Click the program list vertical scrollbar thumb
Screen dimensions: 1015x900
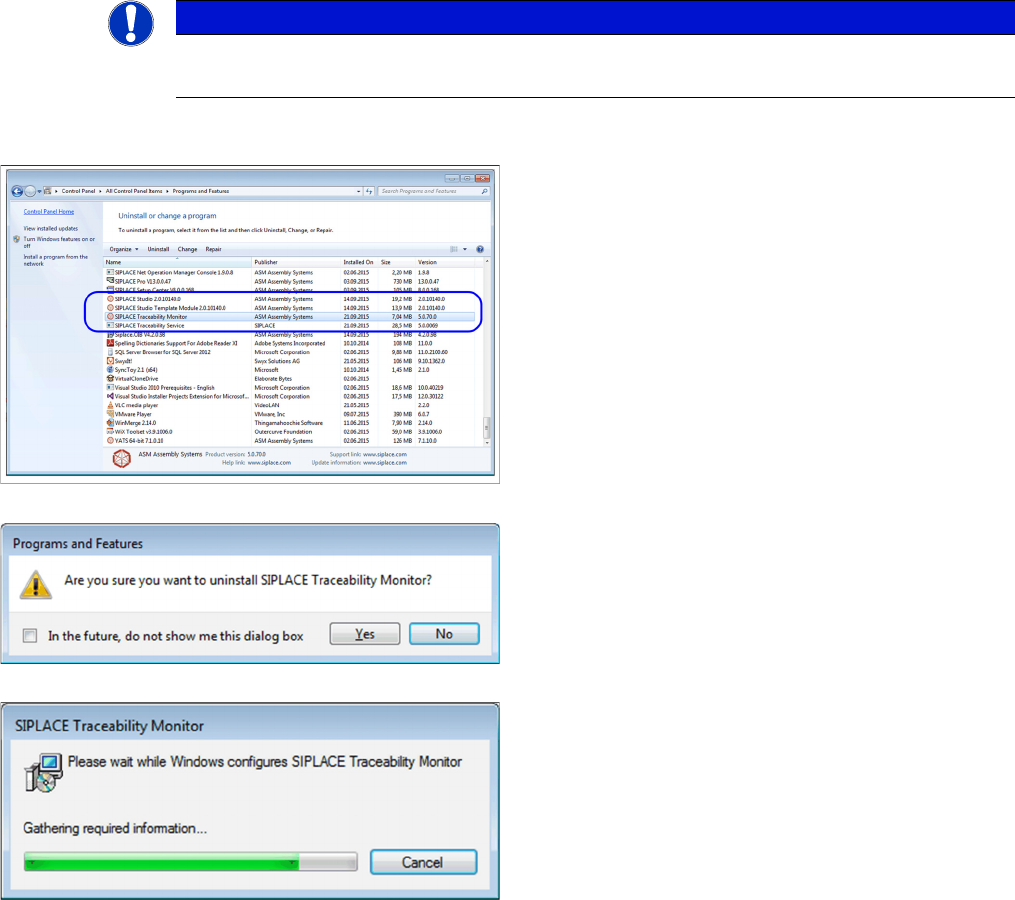point(487,427)
